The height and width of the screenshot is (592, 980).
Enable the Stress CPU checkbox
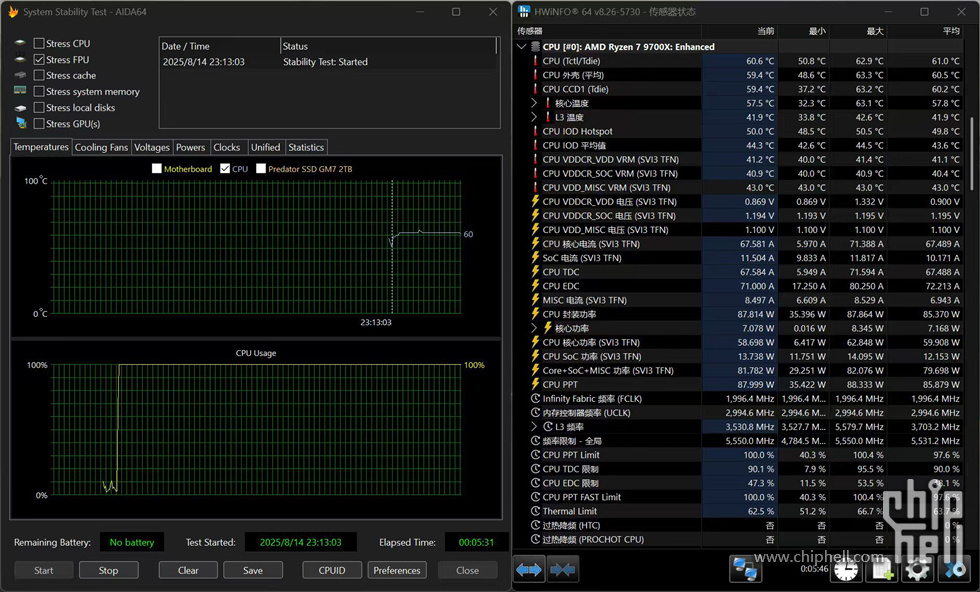point(39,43)
